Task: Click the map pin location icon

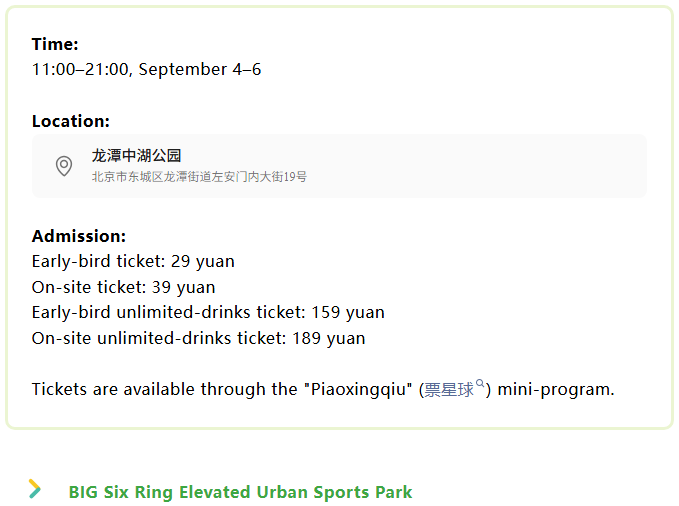Action: pos(64,166)
